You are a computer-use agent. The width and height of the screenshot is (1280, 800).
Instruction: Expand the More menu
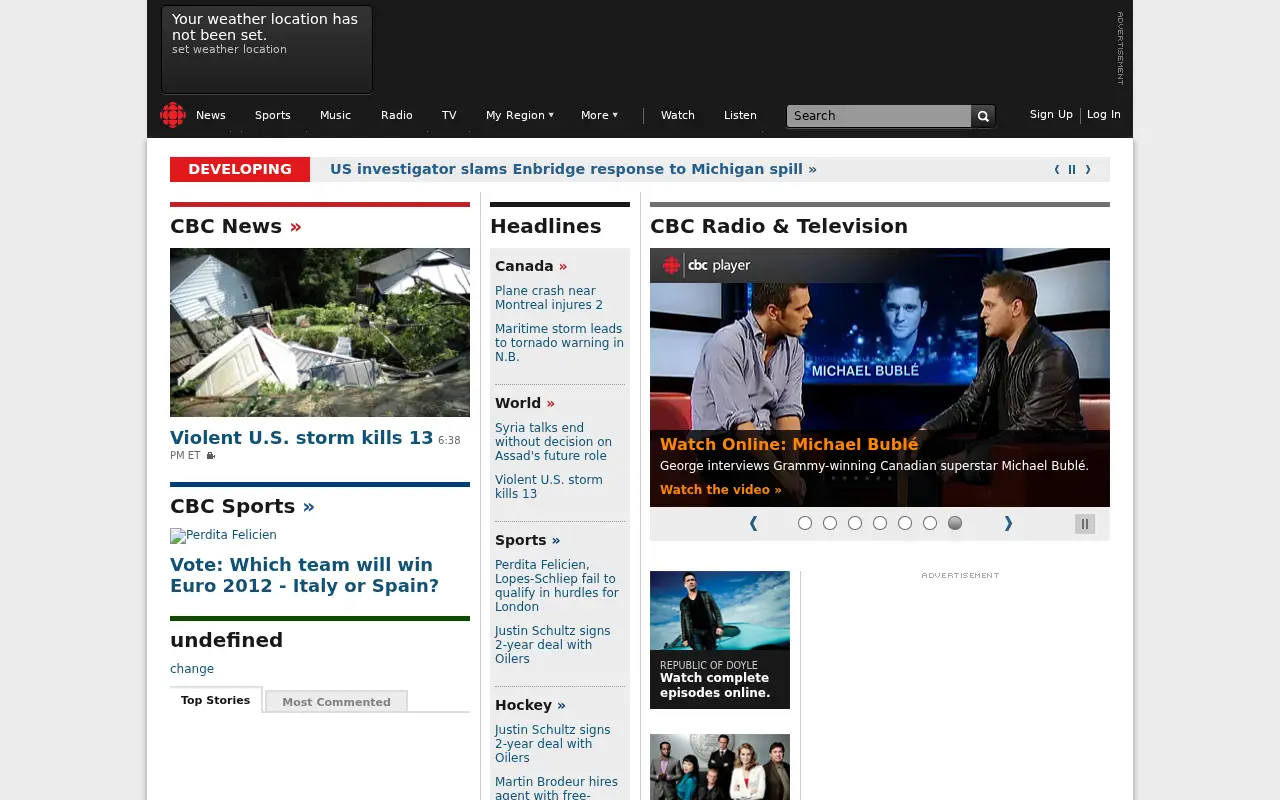[x=599, y=115]
